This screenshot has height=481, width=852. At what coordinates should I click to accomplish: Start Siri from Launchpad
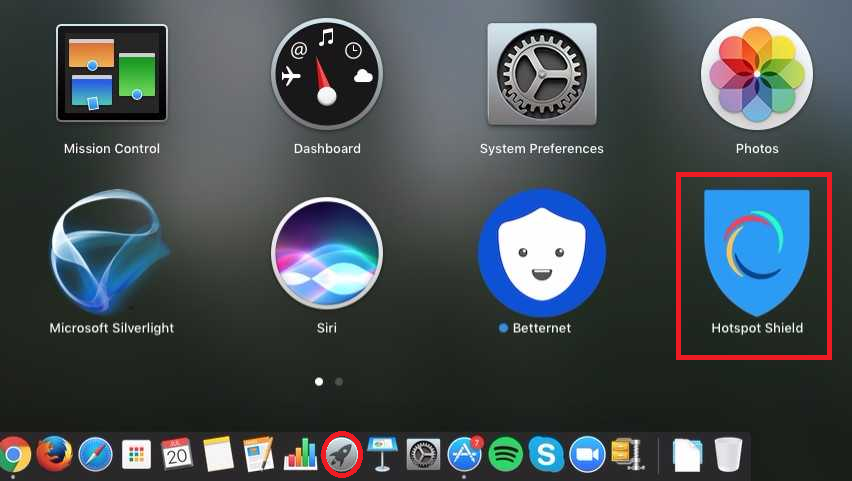pyautogui.click(x=327, y=253)
